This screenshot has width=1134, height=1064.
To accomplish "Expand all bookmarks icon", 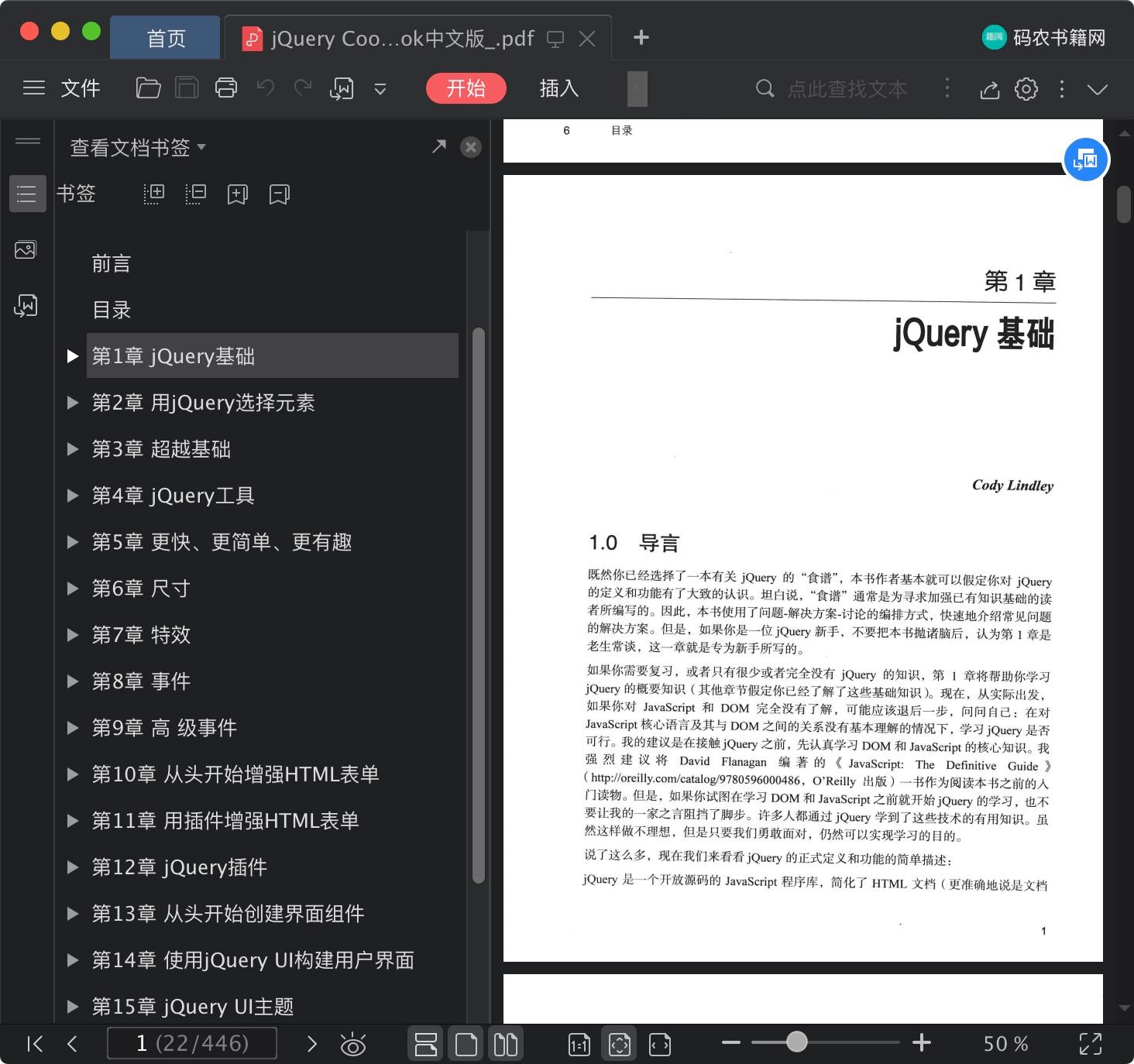I will (154, 194).
